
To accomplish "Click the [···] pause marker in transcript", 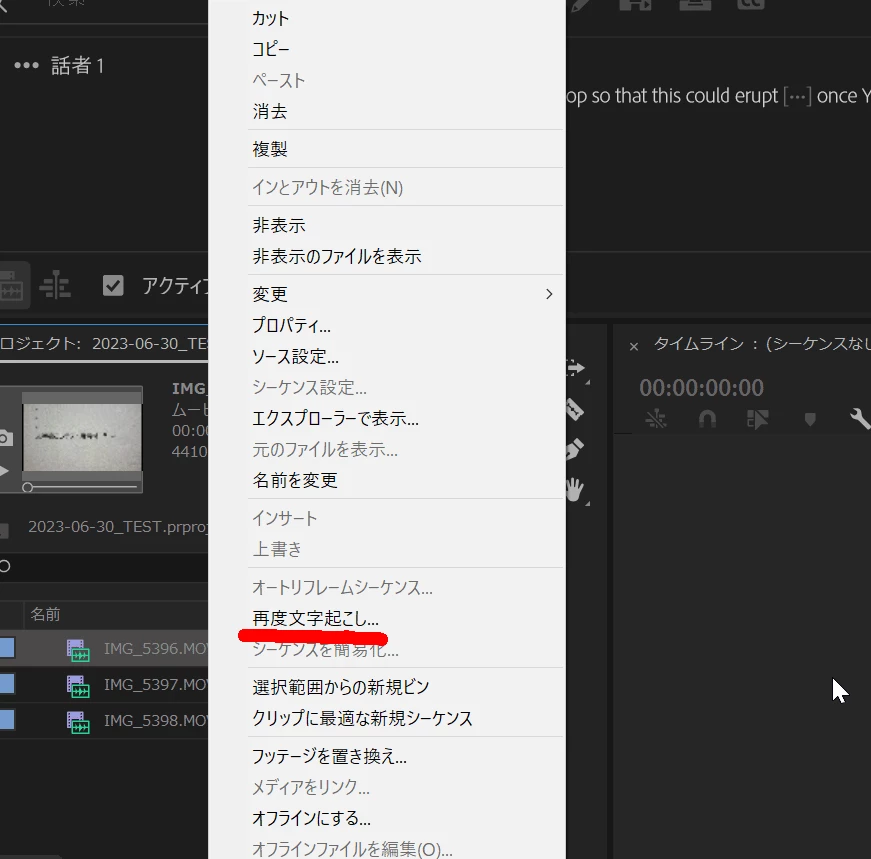I will (798, 96).
